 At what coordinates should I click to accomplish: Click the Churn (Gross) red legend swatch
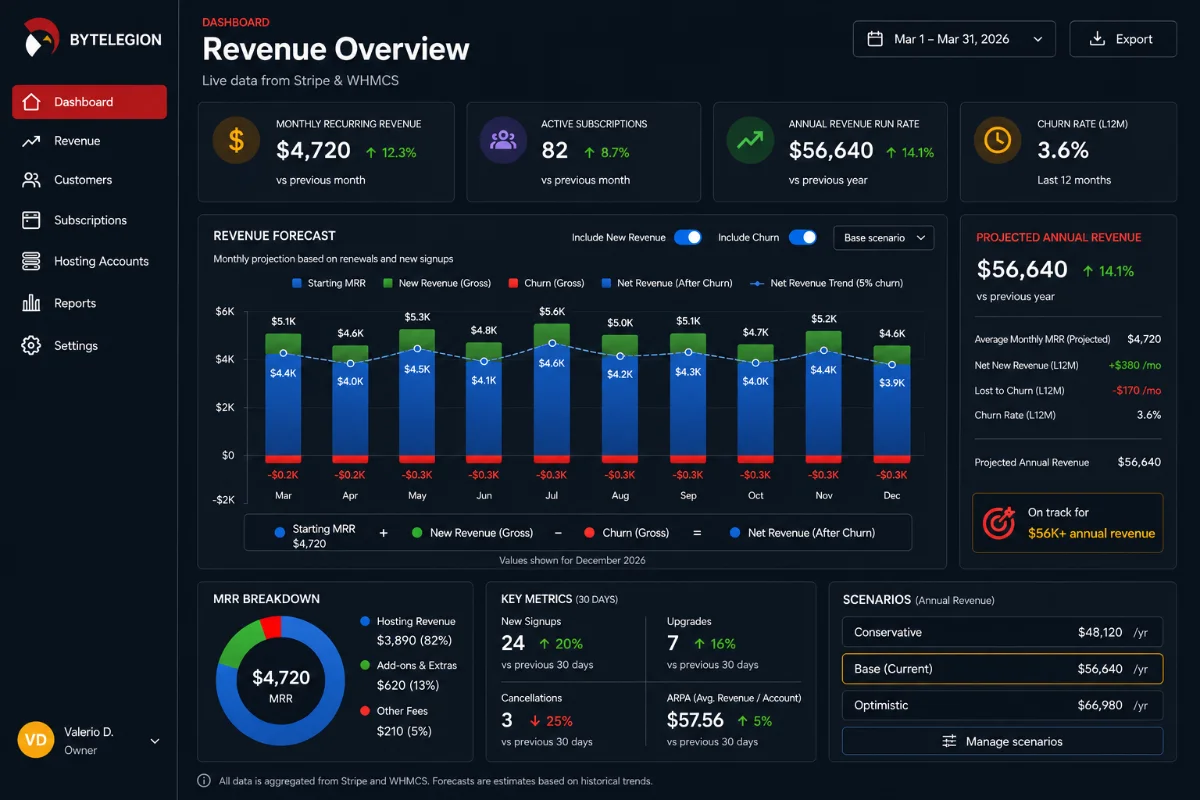coord(513,283)
